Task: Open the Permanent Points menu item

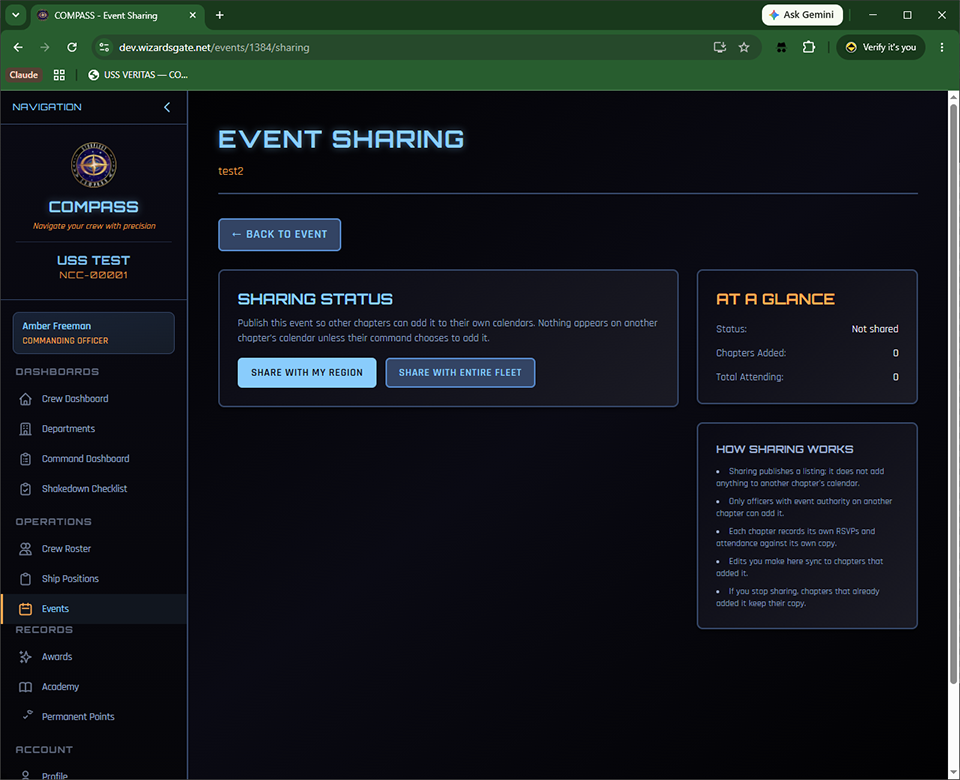Action: [x=94, y=716]
